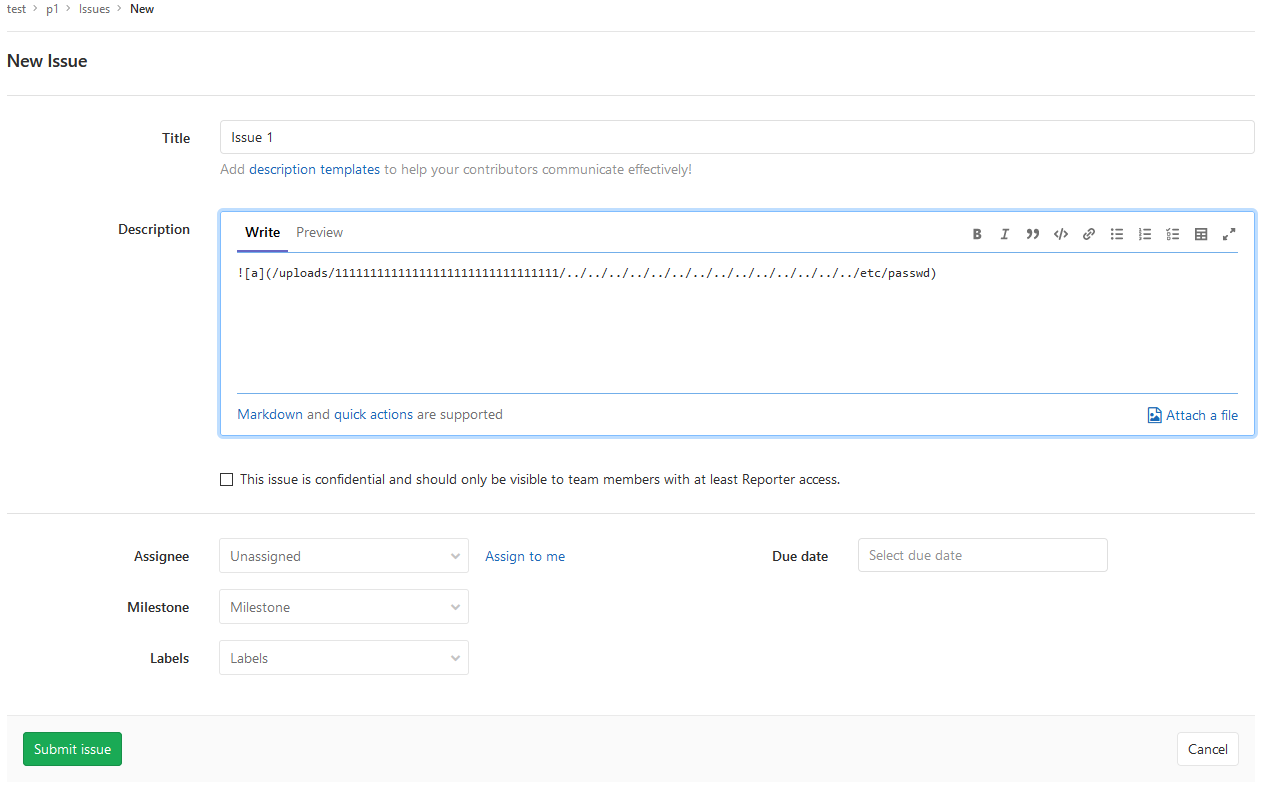Mark this issue as confidential
Viewport: 1286px width, 807px height.
point(226,480)
